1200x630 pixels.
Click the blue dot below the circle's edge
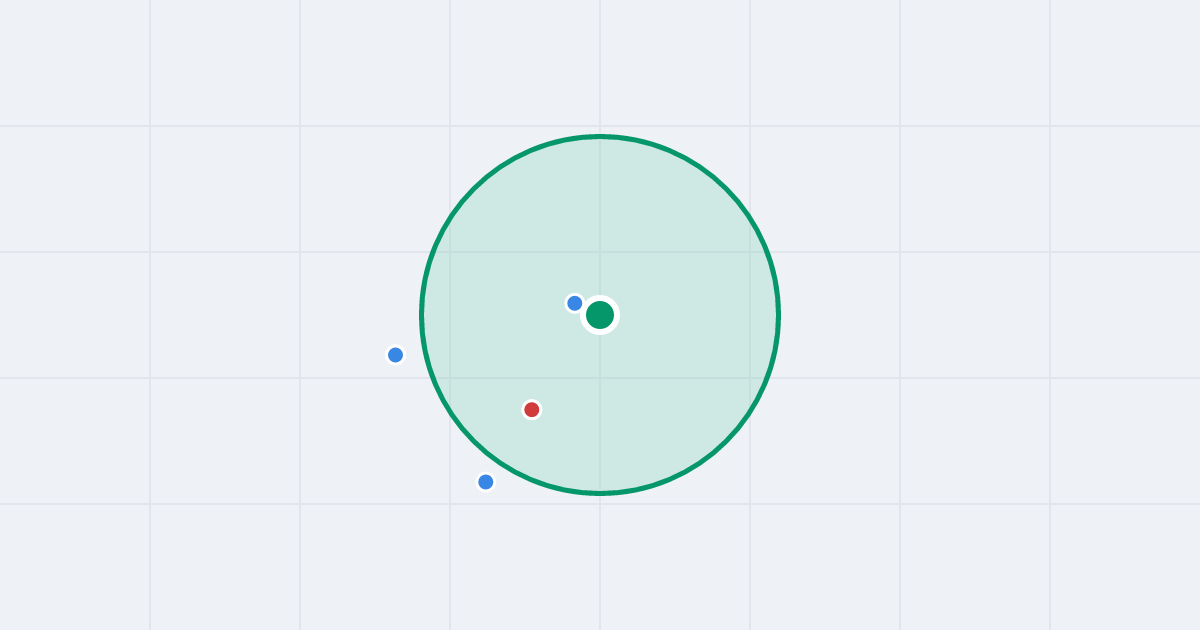486,482
